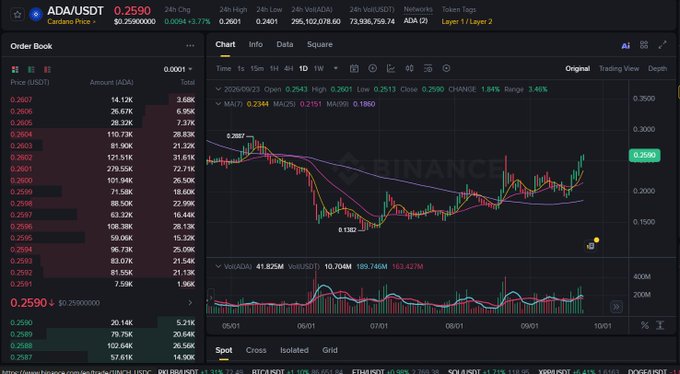Collapse the Vol(ADA) indicator chevron
This screenshot has width=680, height=374.
[218, 266]
